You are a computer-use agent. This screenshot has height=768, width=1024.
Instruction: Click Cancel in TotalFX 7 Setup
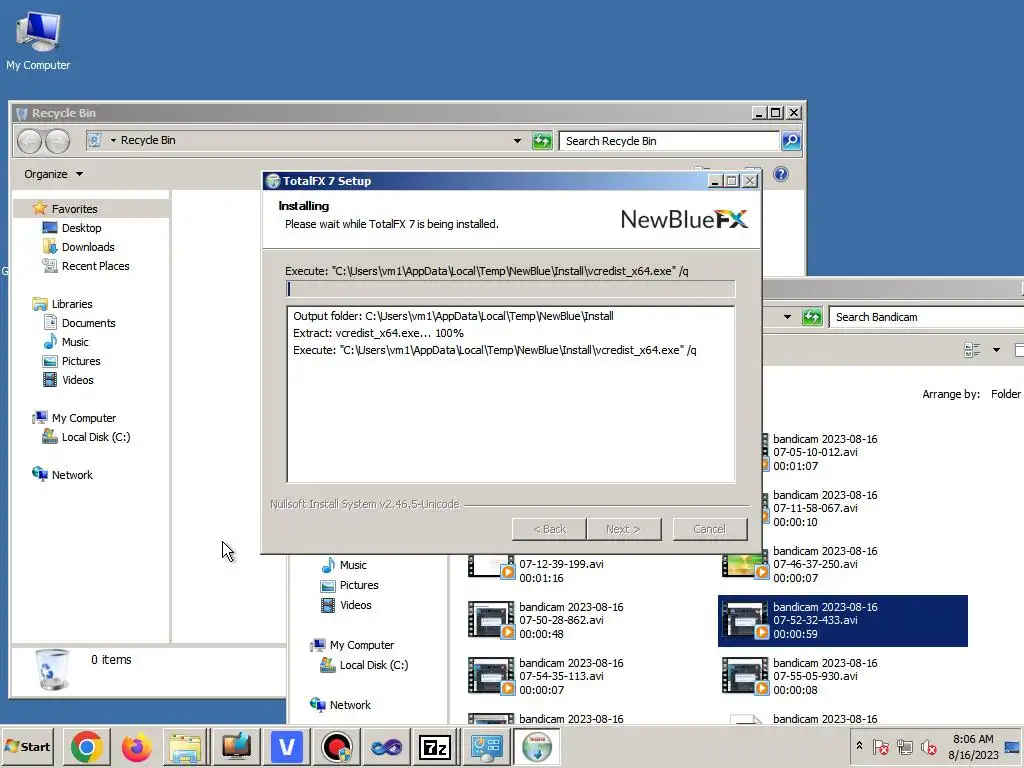pyautogui.click(x=710, y=530)
